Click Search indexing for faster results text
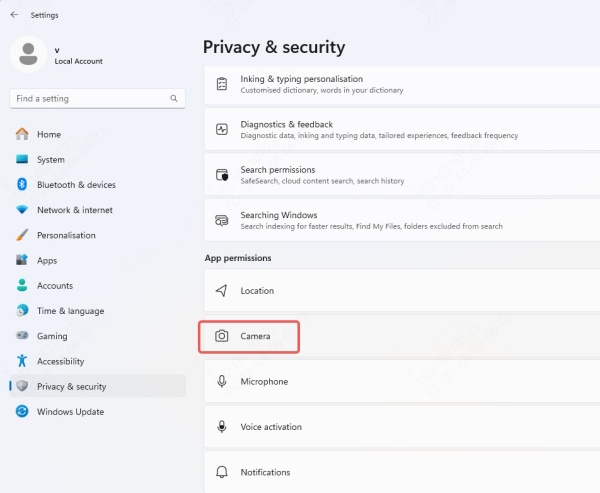This screenshot has width=600, height=493. (x=372, y=226)
